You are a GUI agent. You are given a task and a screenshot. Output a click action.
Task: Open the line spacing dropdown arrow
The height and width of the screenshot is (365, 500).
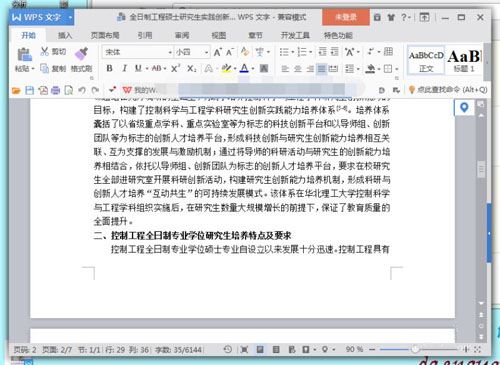tap(359, 69)
